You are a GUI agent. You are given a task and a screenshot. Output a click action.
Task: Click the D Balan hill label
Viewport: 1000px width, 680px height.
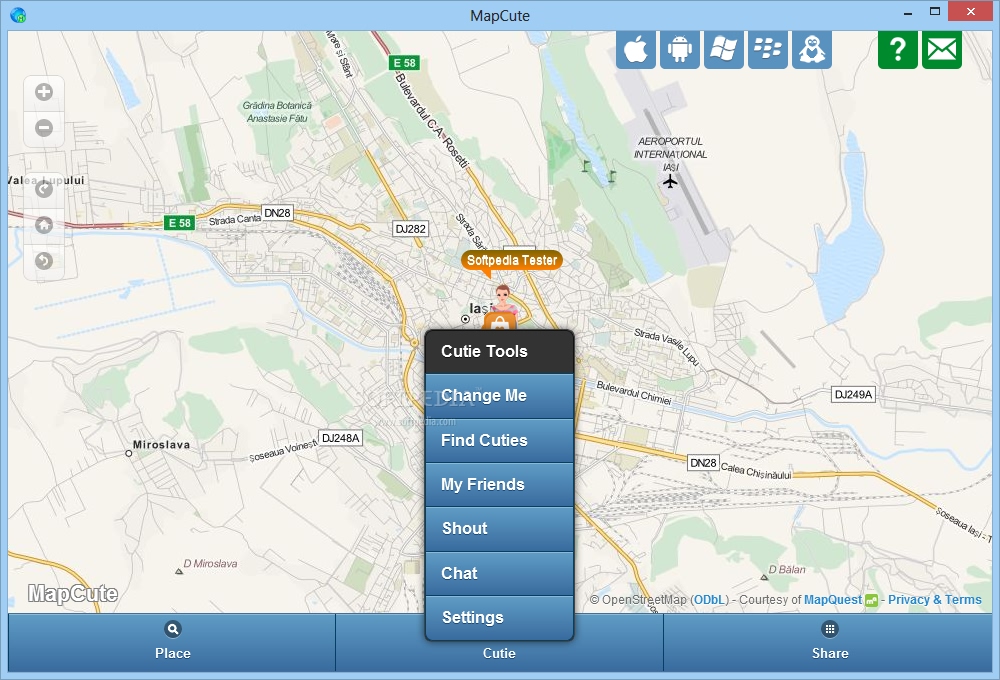coord(786,569)
